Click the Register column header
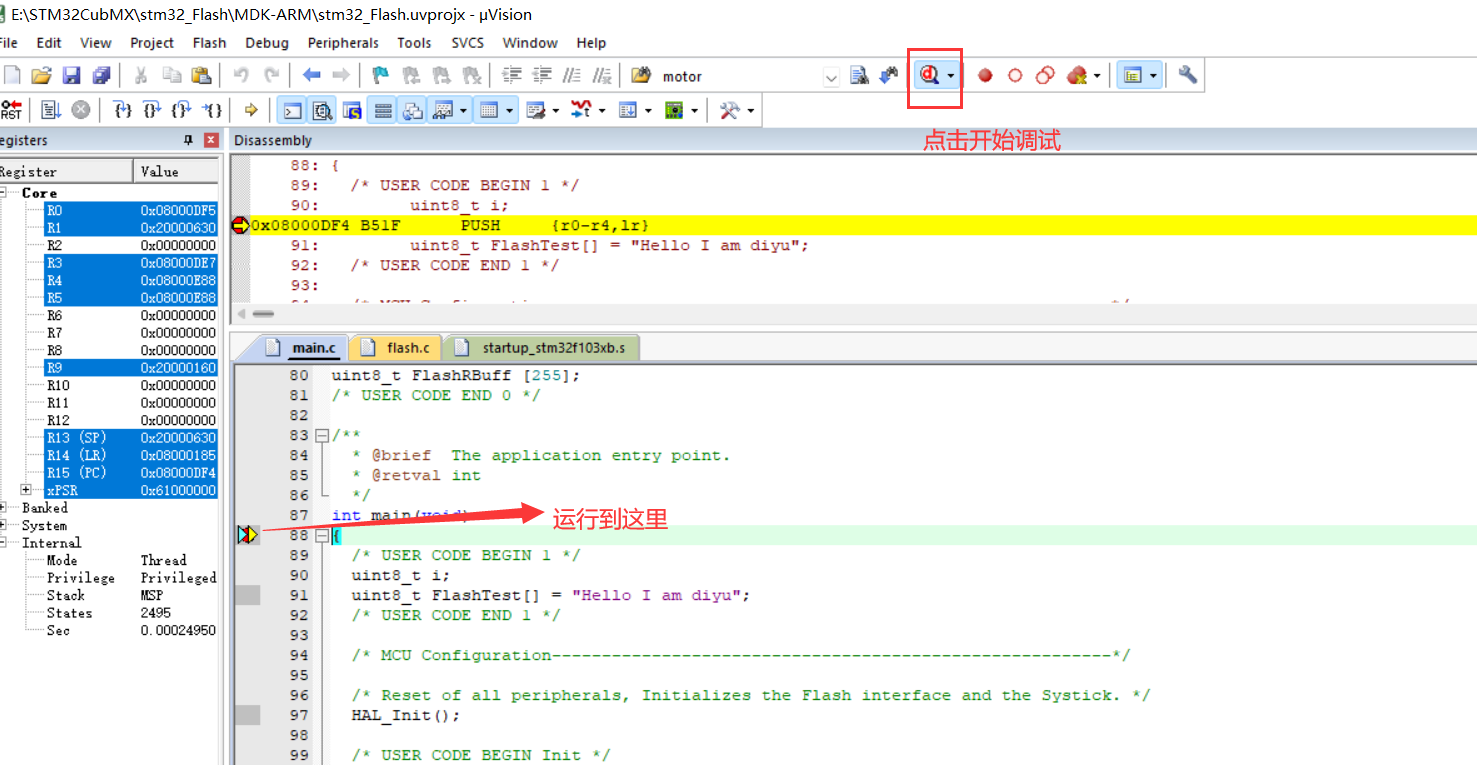This screenshot has width=1477, height=765. [x=66, y=172]
